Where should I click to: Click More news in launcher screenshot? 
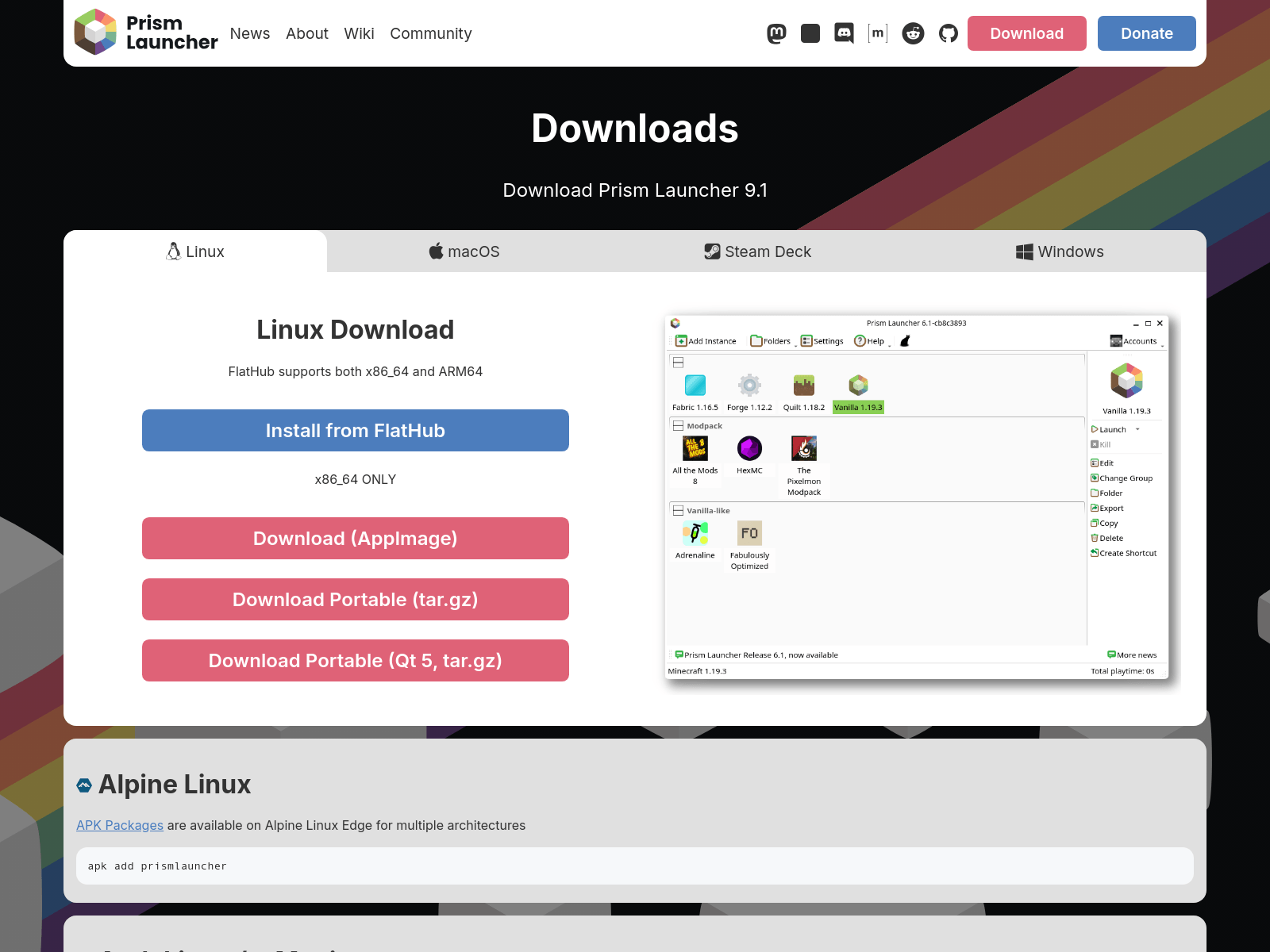pos(1132,654)
